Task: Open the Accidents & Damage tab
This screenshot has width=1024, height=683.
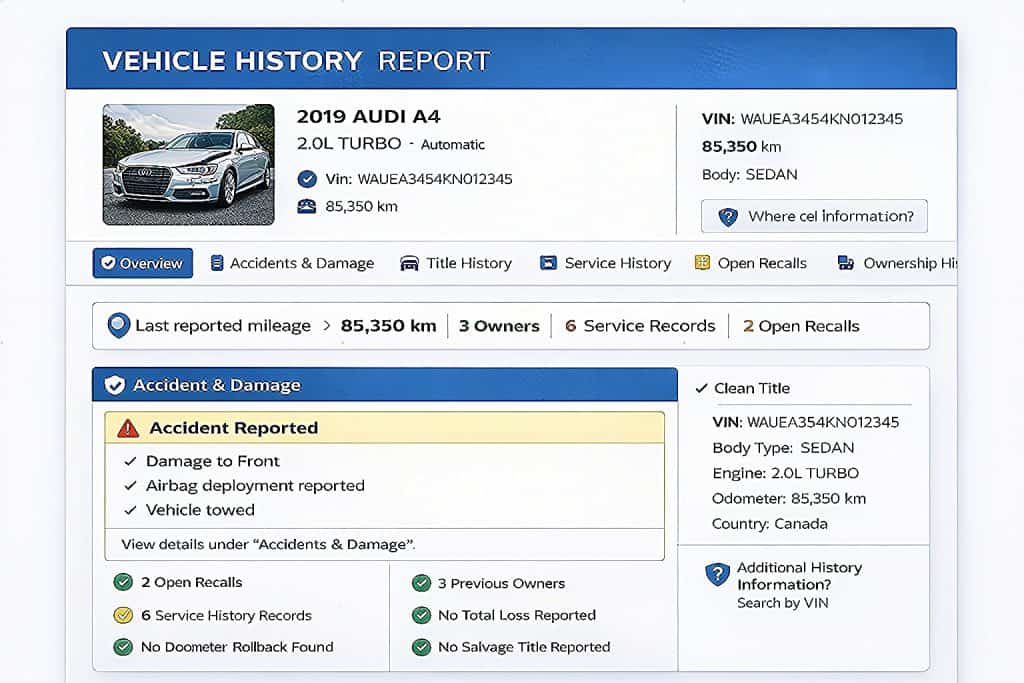Action: (x=291, y=263)
